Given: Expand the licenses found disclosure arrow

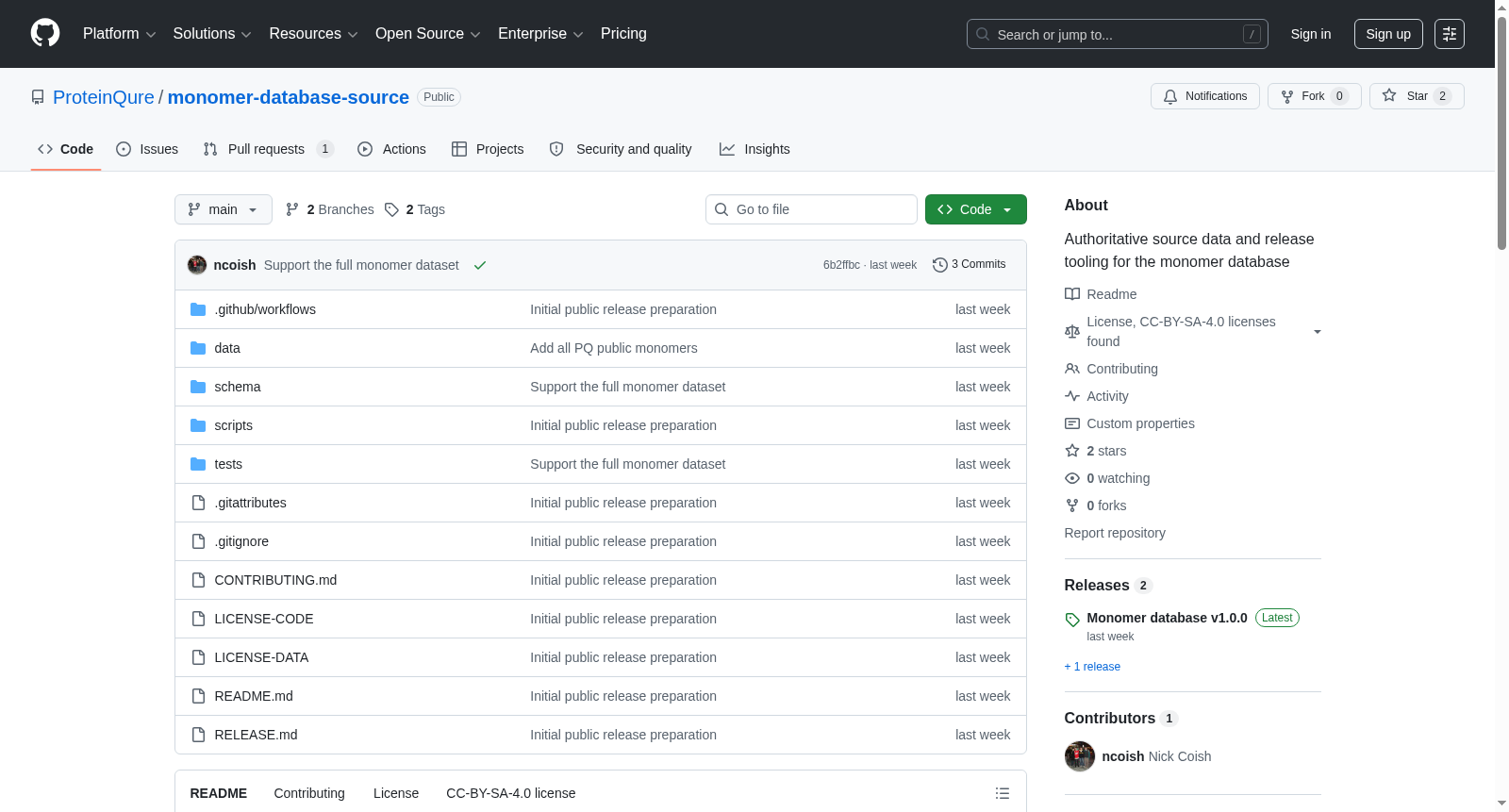Looking at the screenshot, I should coord(1318,332).
